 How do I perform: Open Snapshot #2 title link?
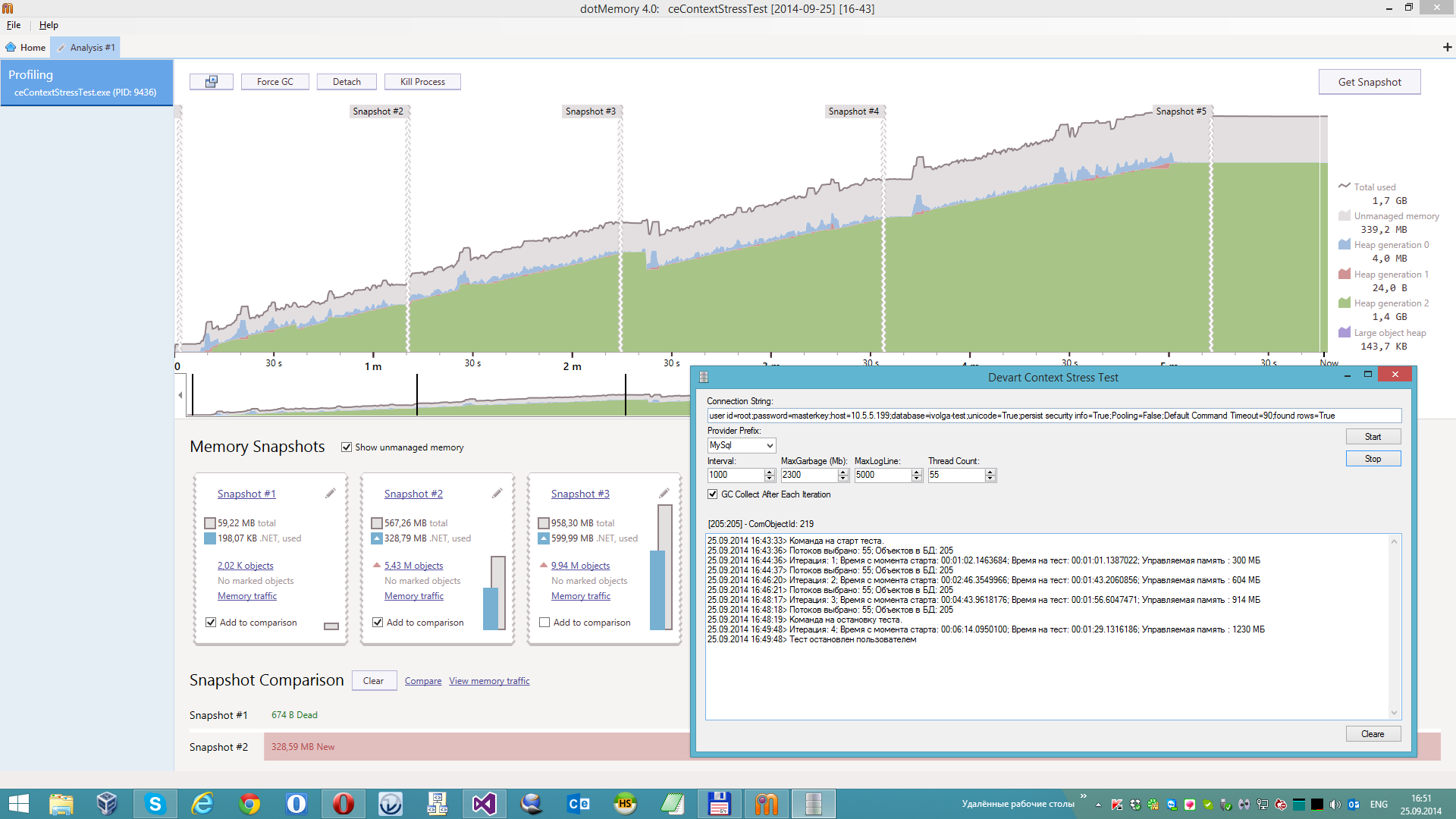[x=413, y=494]
